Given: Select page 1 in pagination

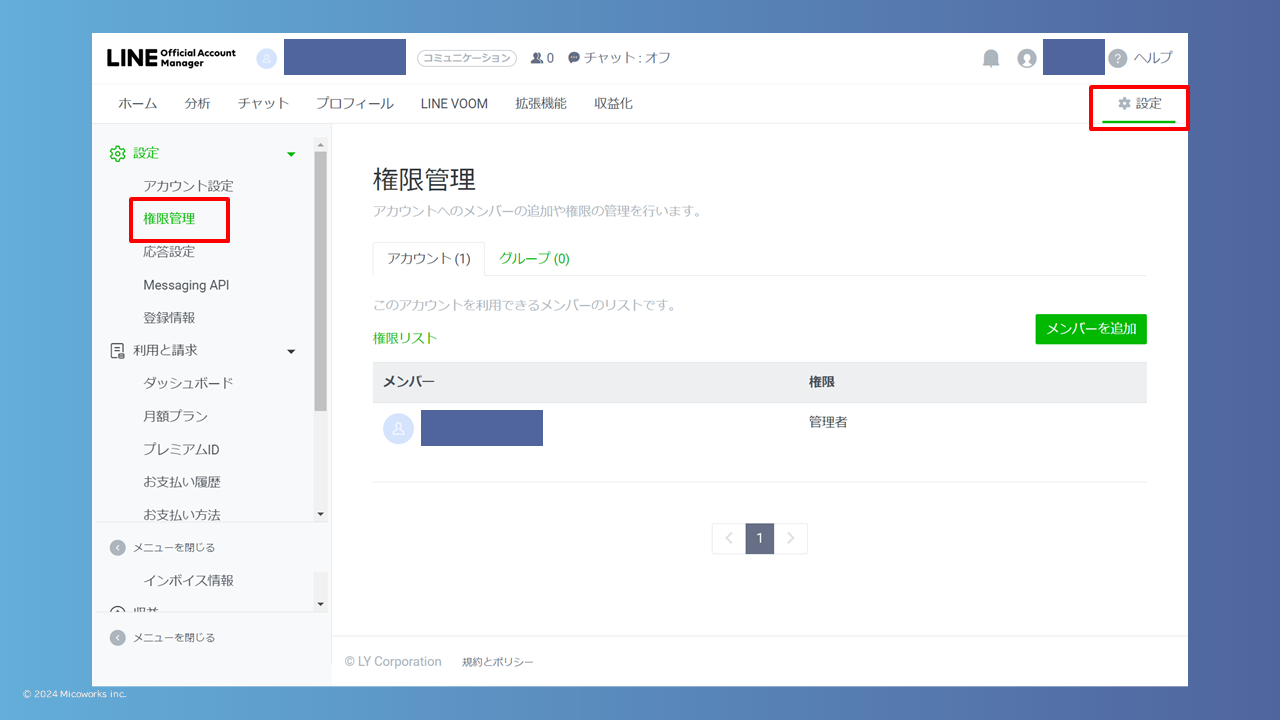Looking at the screenshot, I should (759, 538).
